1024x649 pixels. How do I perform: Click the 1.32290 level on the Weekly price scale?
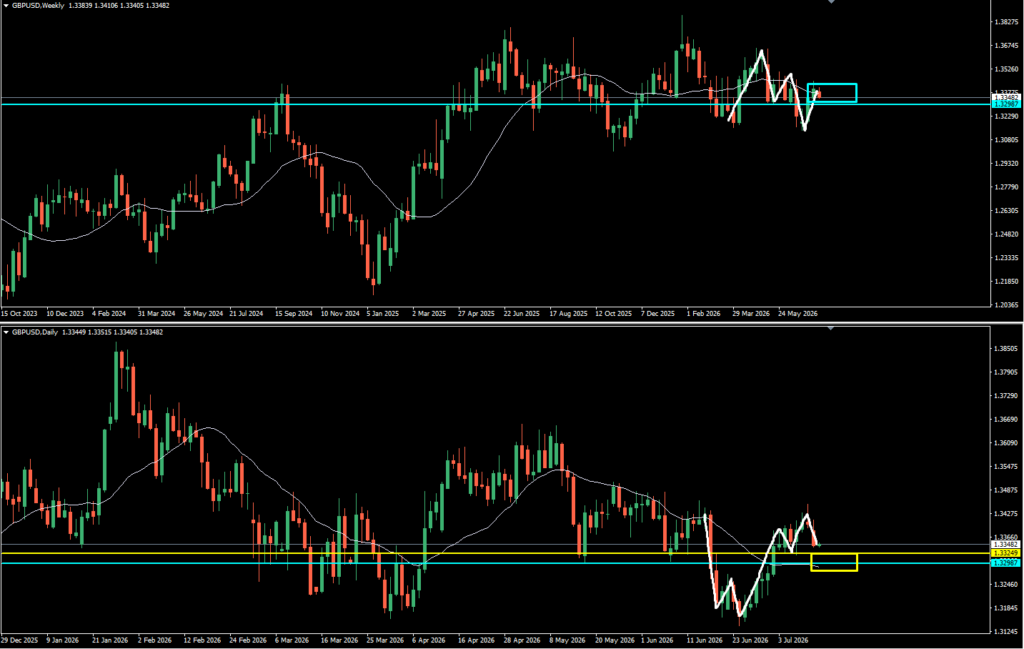pyautogui.click(x=1006, y=116)
